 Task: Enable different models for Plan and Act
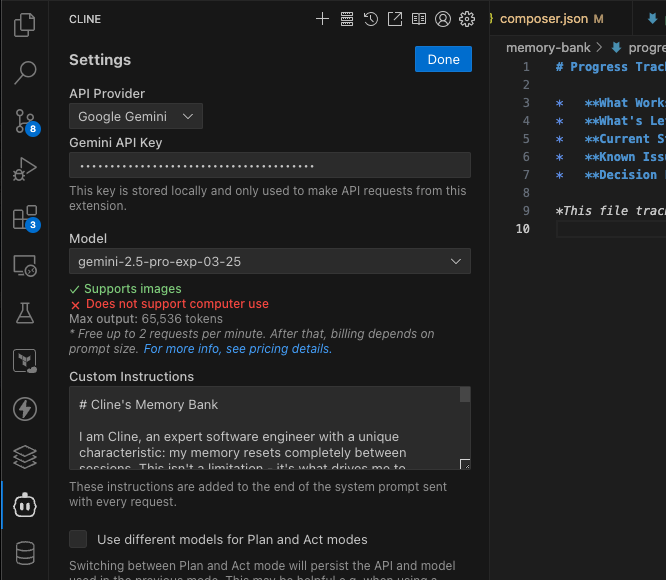tap(78, 539)
